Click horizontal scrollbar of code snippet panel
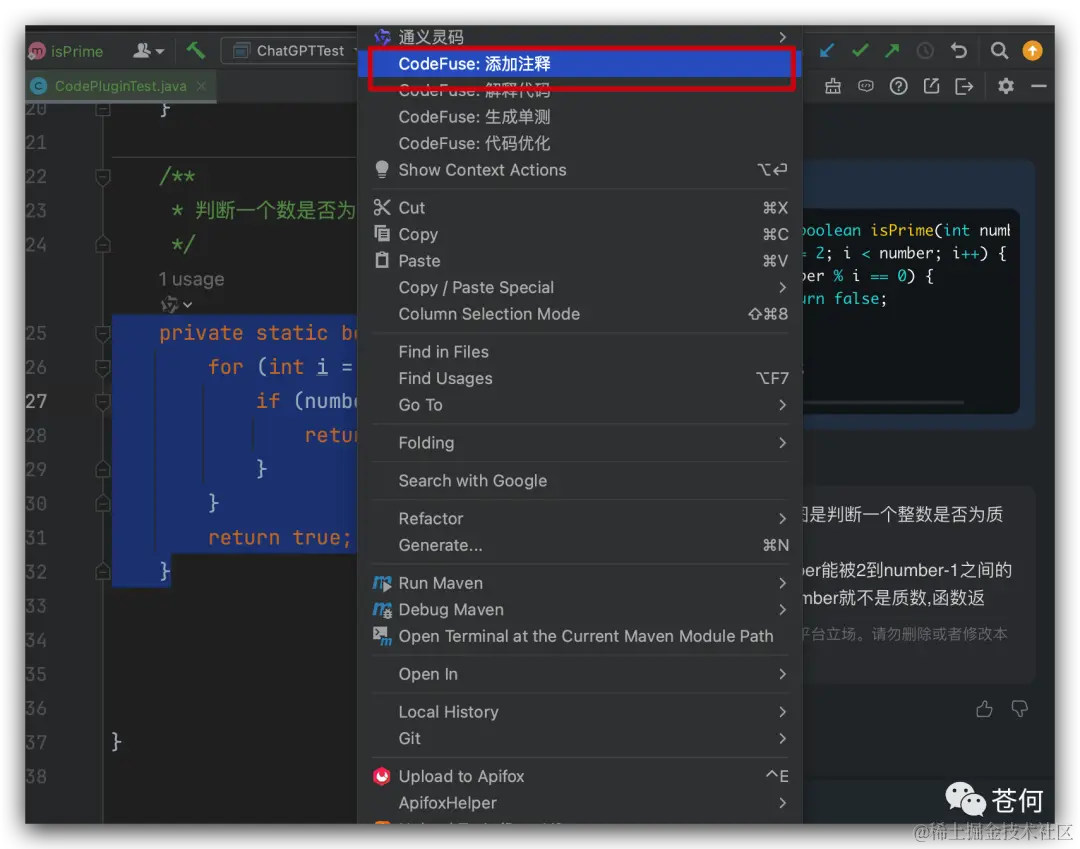1080x849 pixels. [x=884, y=402]
